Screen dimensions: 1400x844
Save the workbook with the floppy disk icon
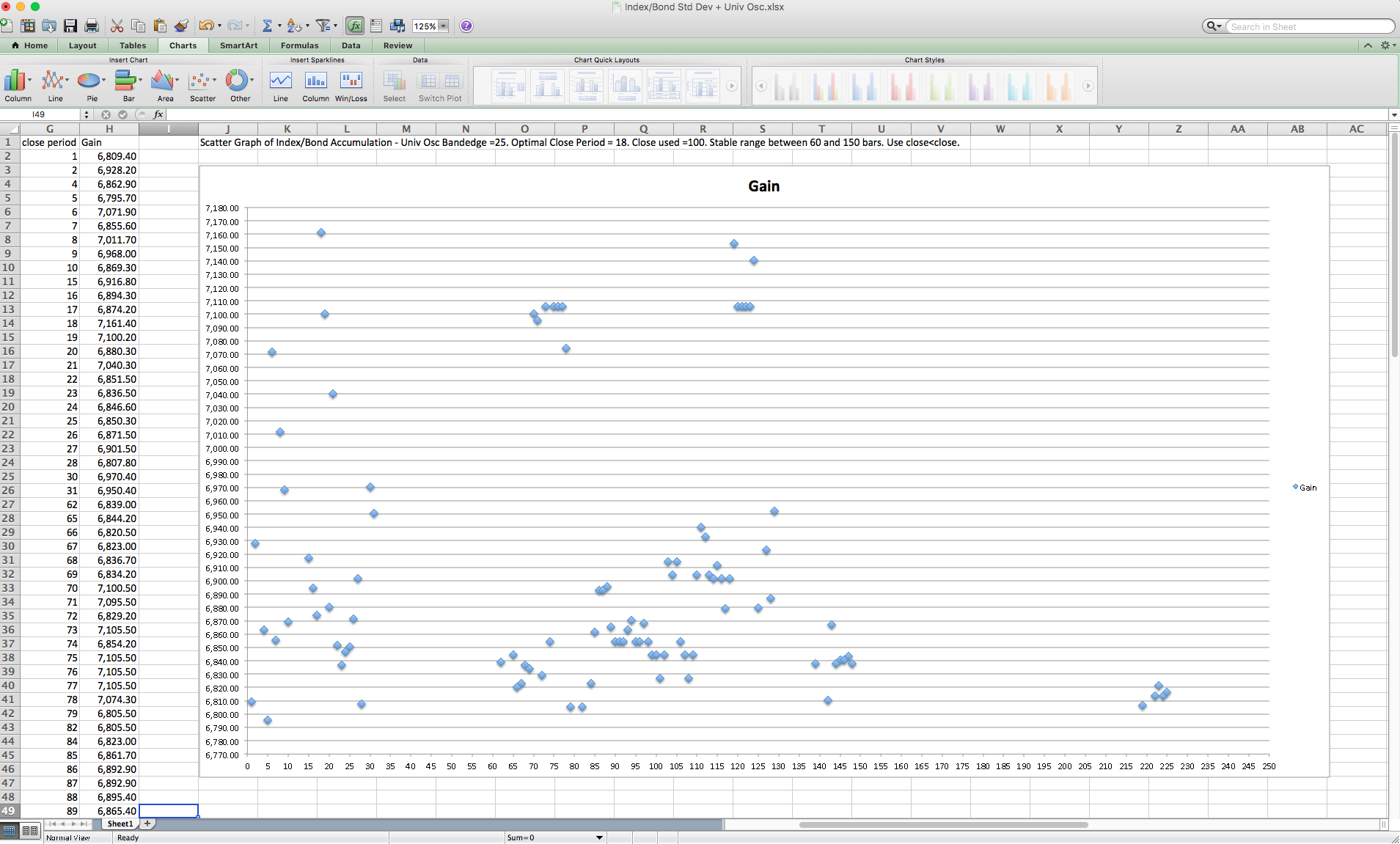coord(70,26)
